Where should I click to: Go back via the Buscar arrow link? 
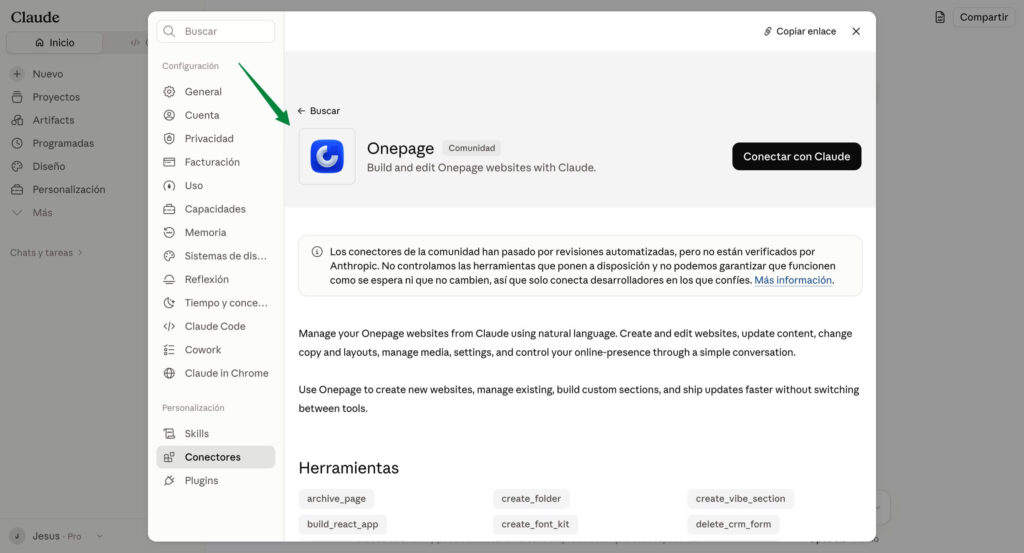point(319,111)
